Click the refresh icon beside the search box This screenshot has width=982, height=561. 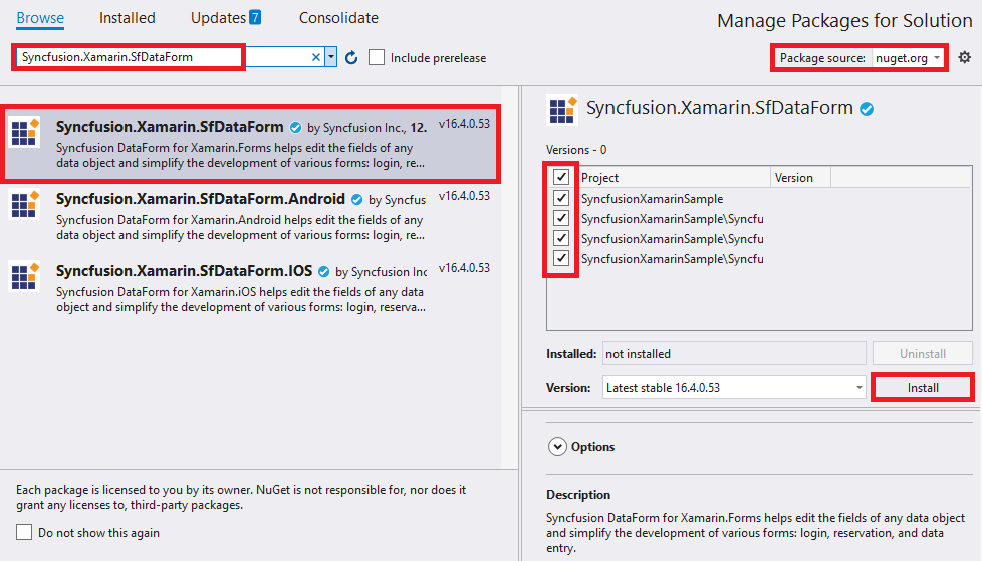[x=351, y=58]
